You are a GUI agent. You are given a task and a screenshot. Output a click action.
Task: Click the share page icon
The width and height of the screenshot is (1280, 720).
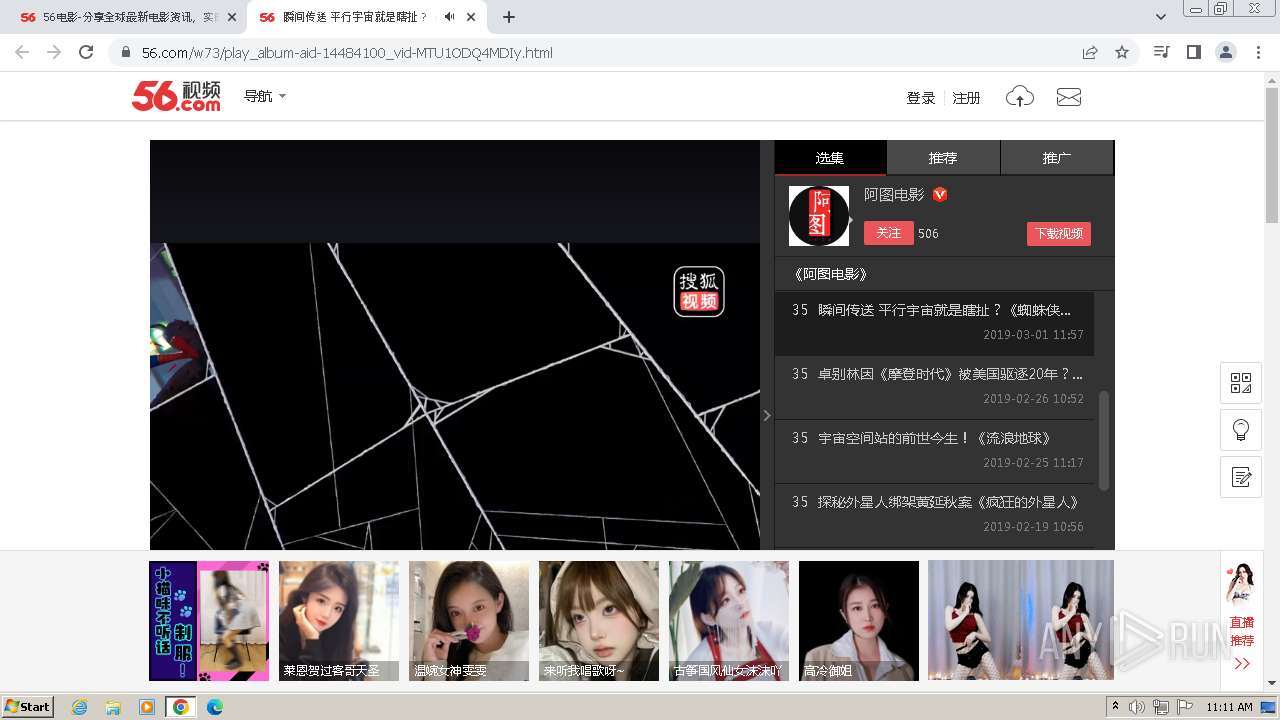(x=1090, y=52)
